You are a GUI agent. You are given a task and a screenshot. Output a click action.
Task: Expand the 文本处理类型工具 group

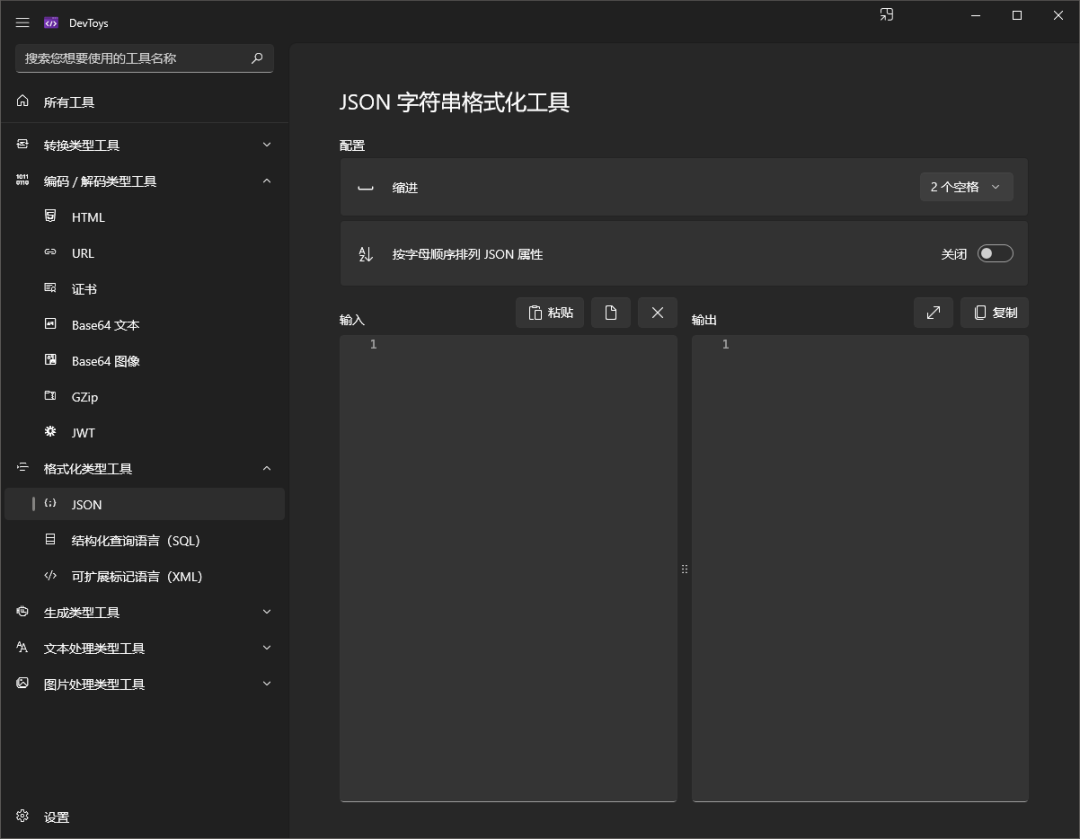(144, 648)
